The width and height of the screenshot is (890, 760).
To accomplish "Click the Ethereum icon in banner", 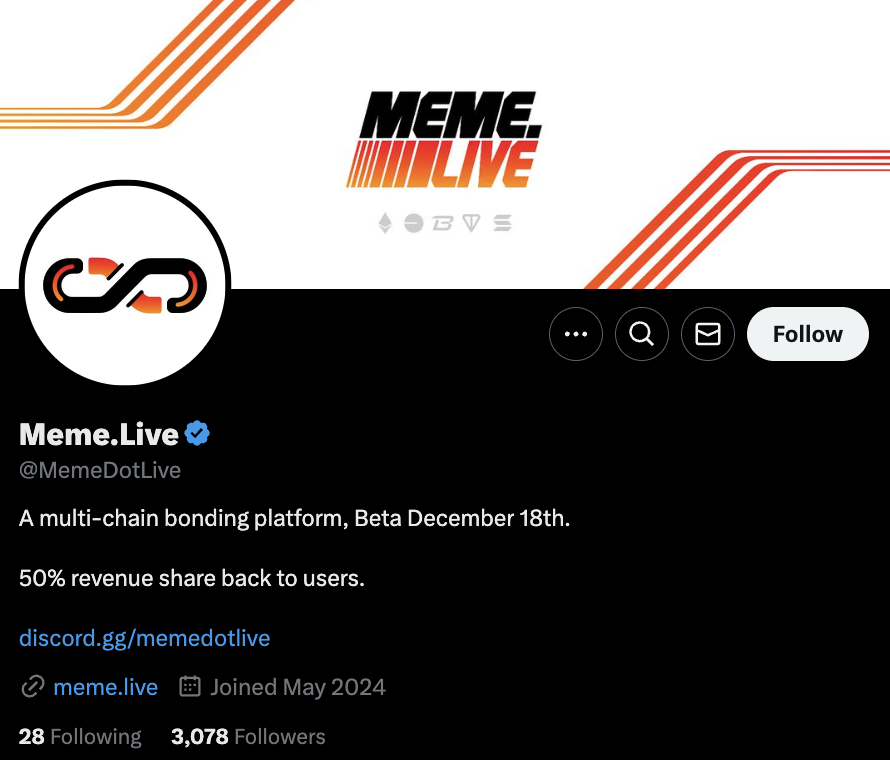I will click(x=385, y=223).
